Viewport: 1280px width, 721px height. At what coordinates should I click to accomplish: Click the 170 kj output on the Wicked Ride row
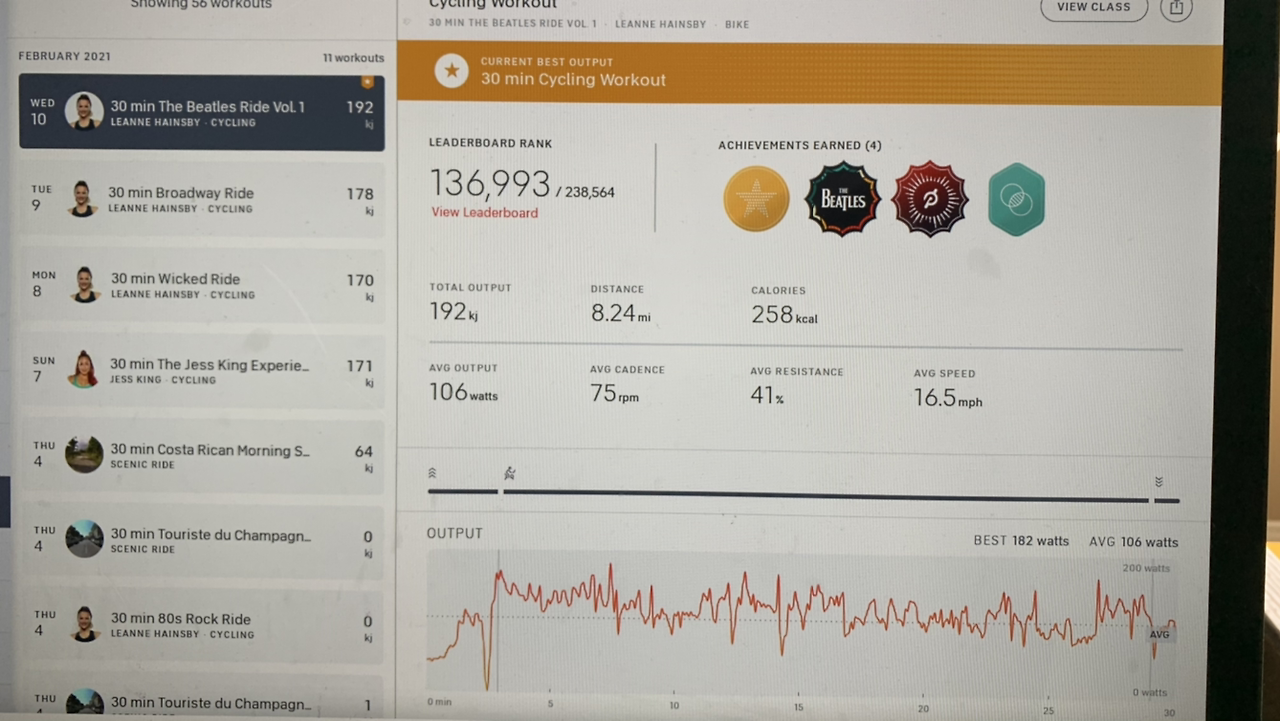point(360,285)
